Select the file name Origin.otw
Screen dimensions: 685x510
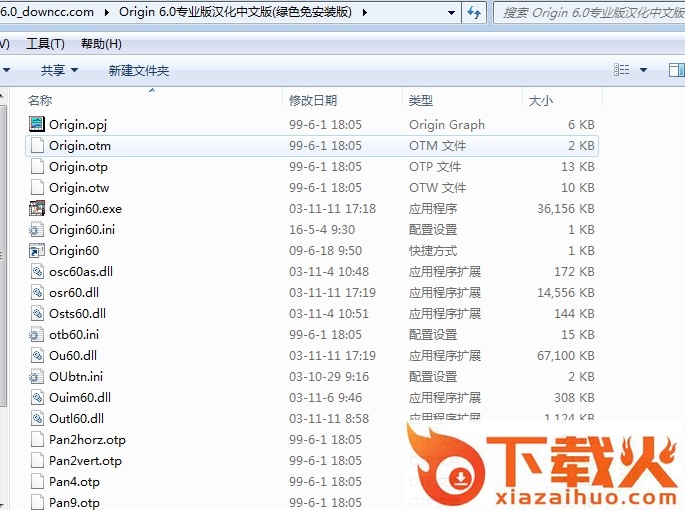79,187
